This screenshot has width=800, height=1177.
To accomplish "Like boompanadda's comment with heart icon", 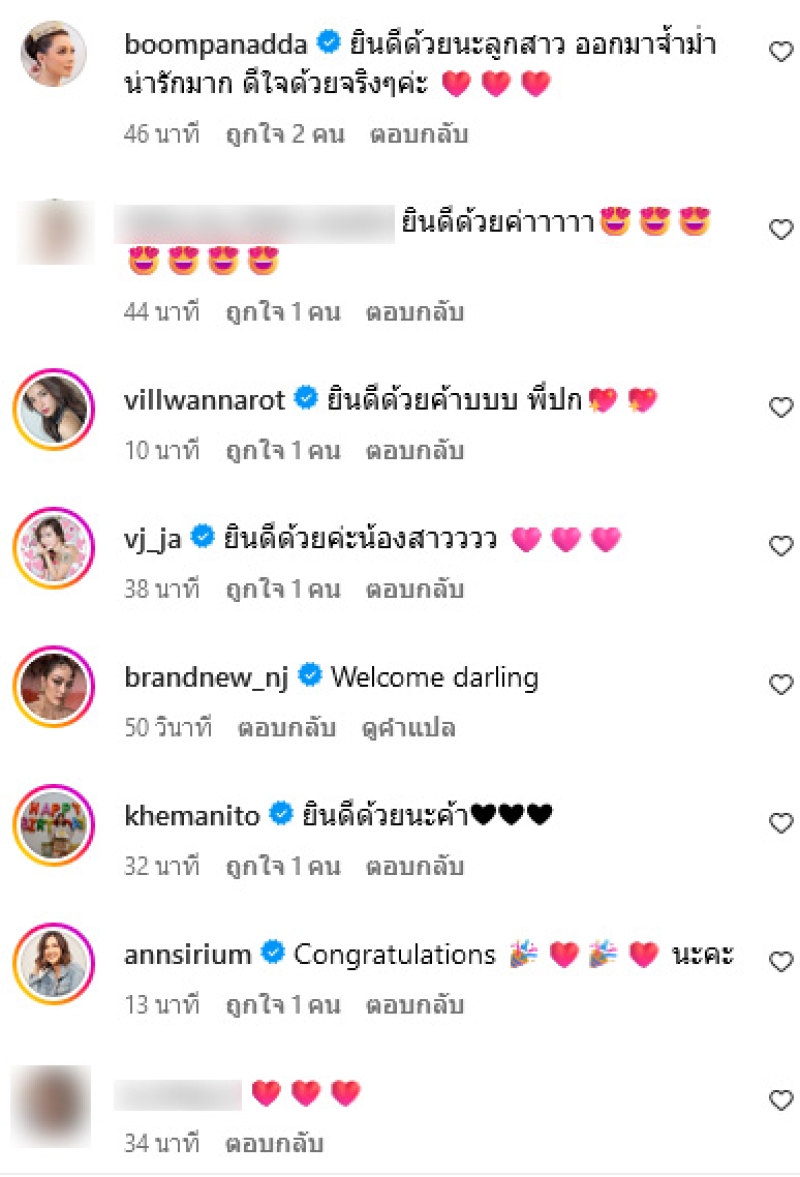I will pyautogui.click(x=781, y=51).
